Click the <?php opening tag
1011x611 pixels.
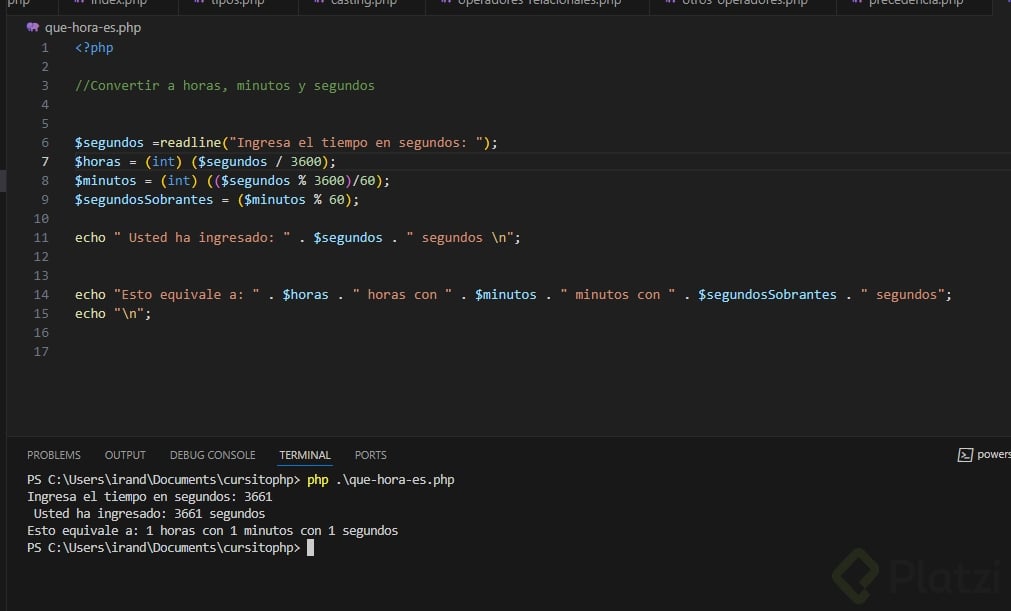[x=94, y=48]
